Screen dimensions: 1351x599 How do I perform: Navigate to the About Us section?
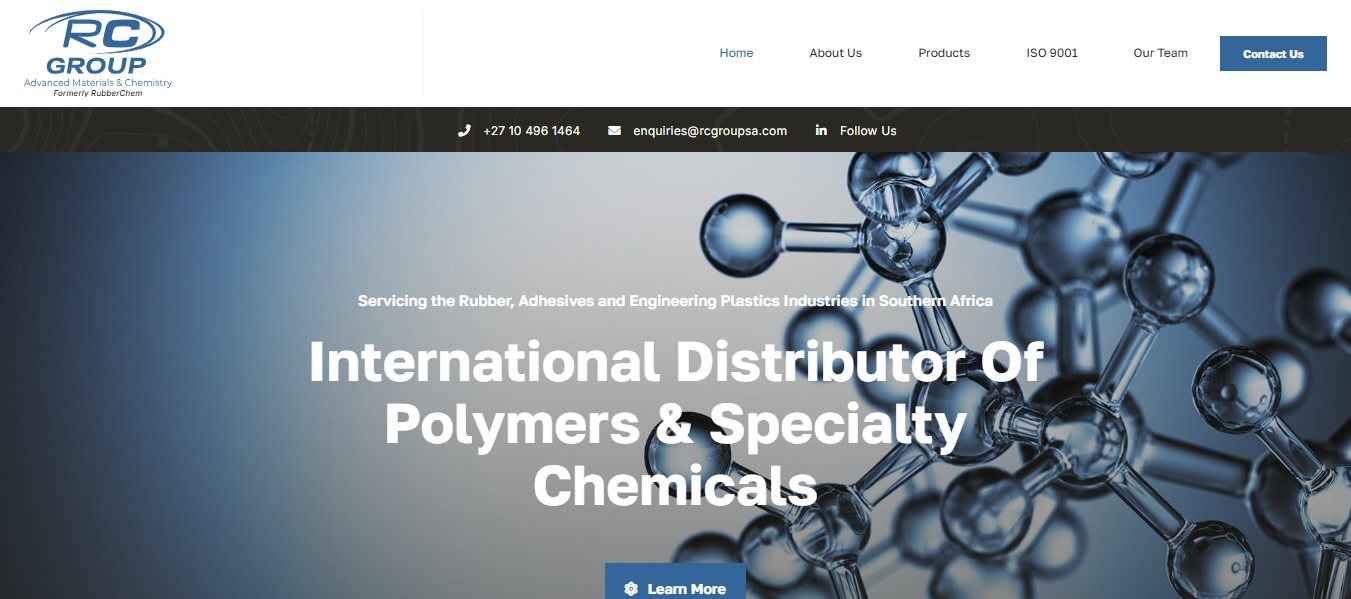click(835, 53)
